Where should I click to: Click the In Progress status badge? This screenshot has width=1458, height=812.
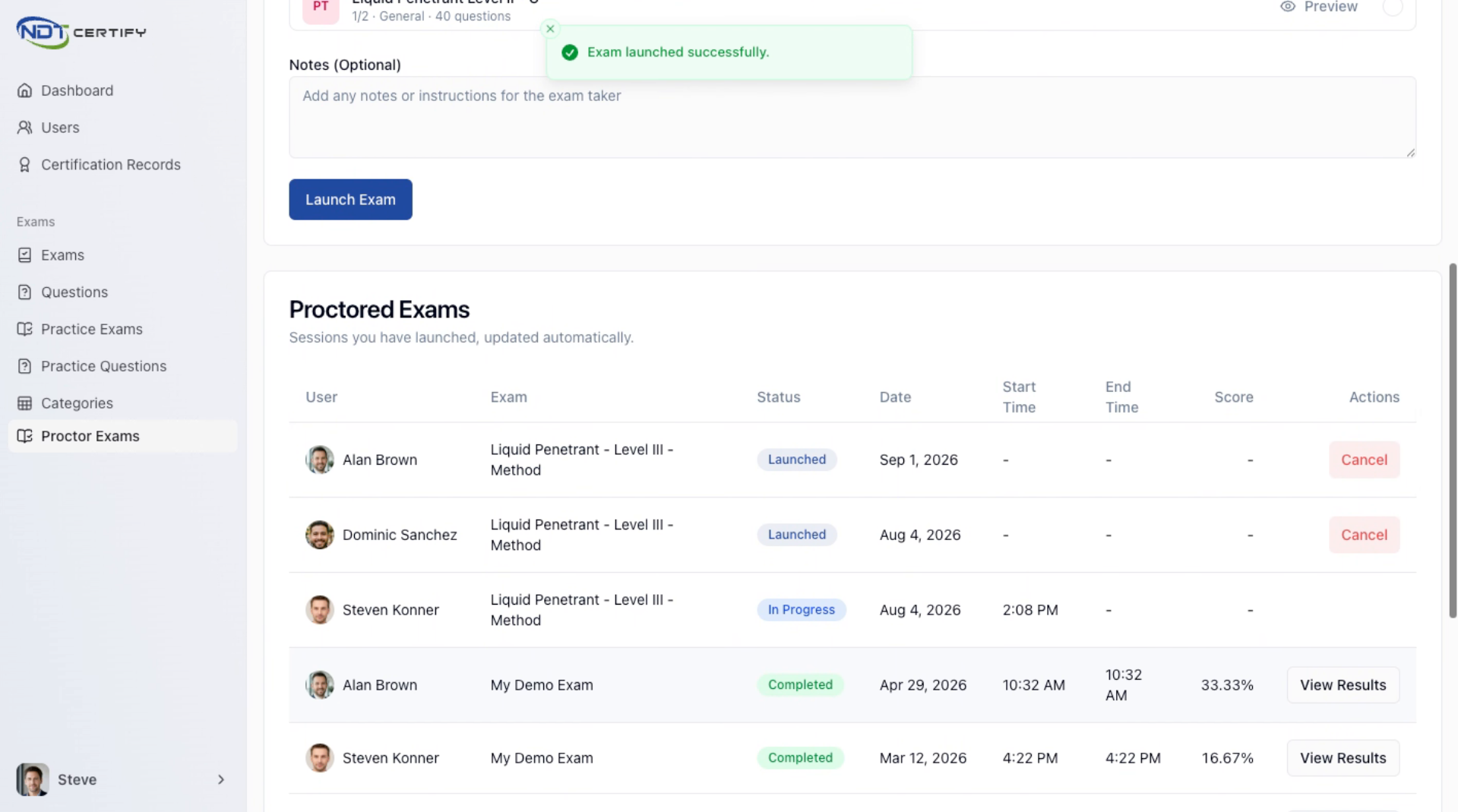click(x=801, y=610)
